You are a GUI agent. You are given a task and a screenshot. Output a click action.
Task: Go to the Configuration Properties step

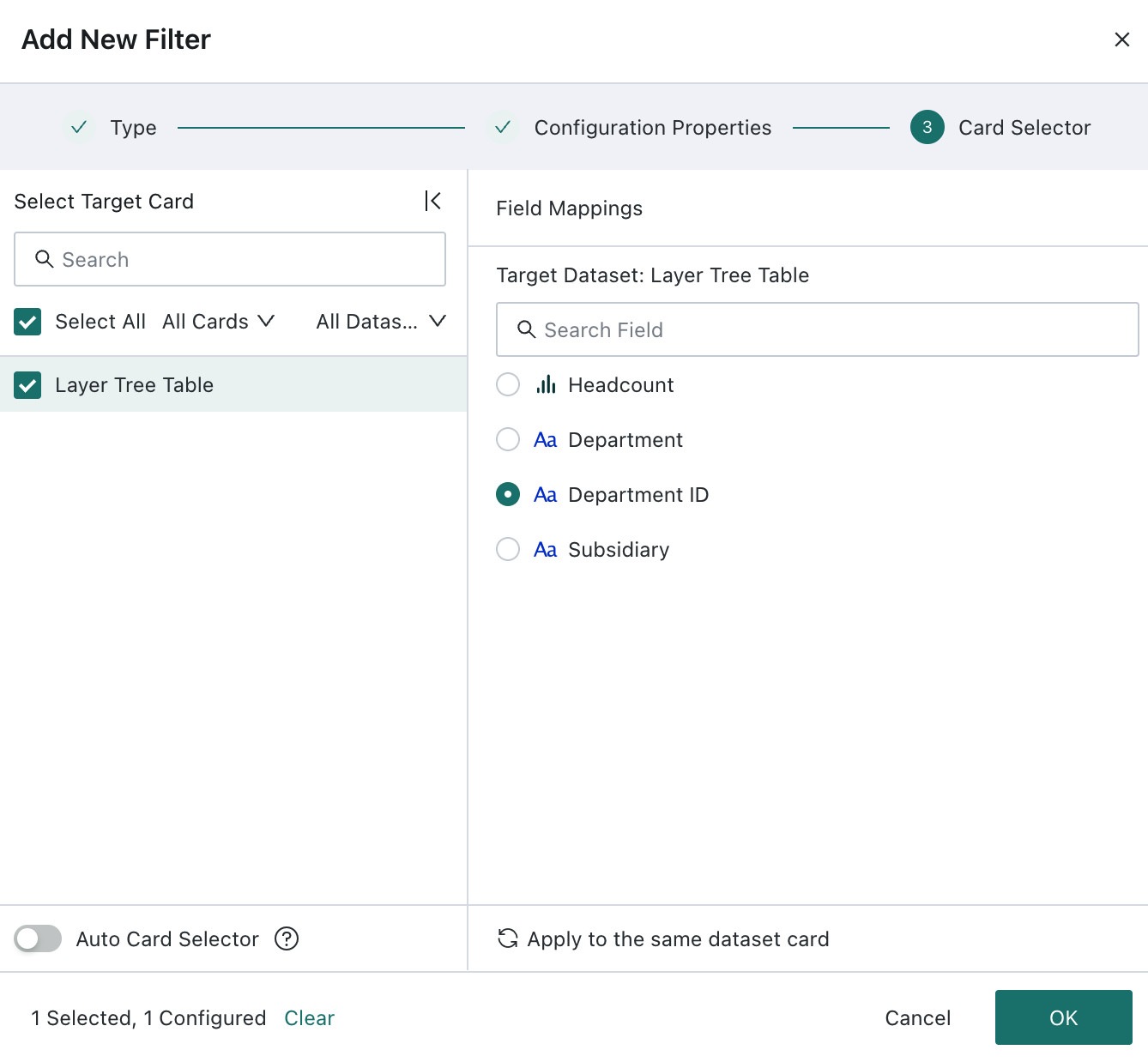click(x=629, y=127)
